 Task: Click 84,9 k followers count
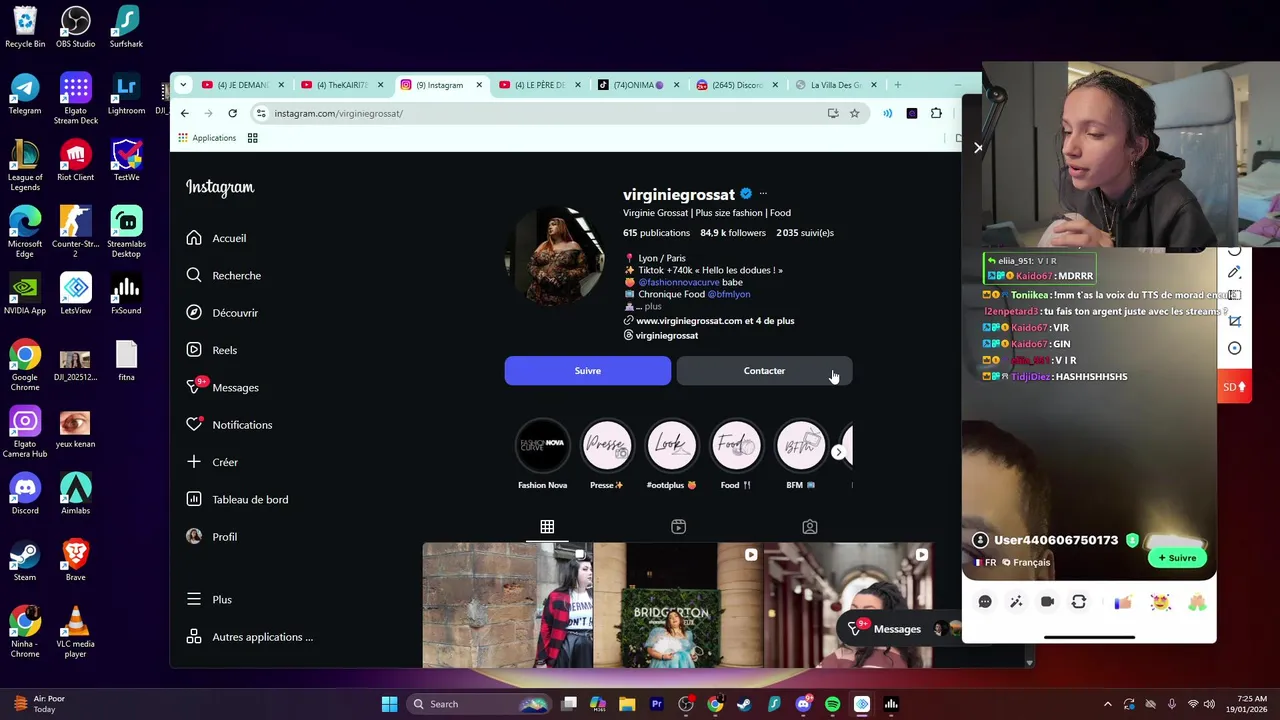(x=733, y=233)
